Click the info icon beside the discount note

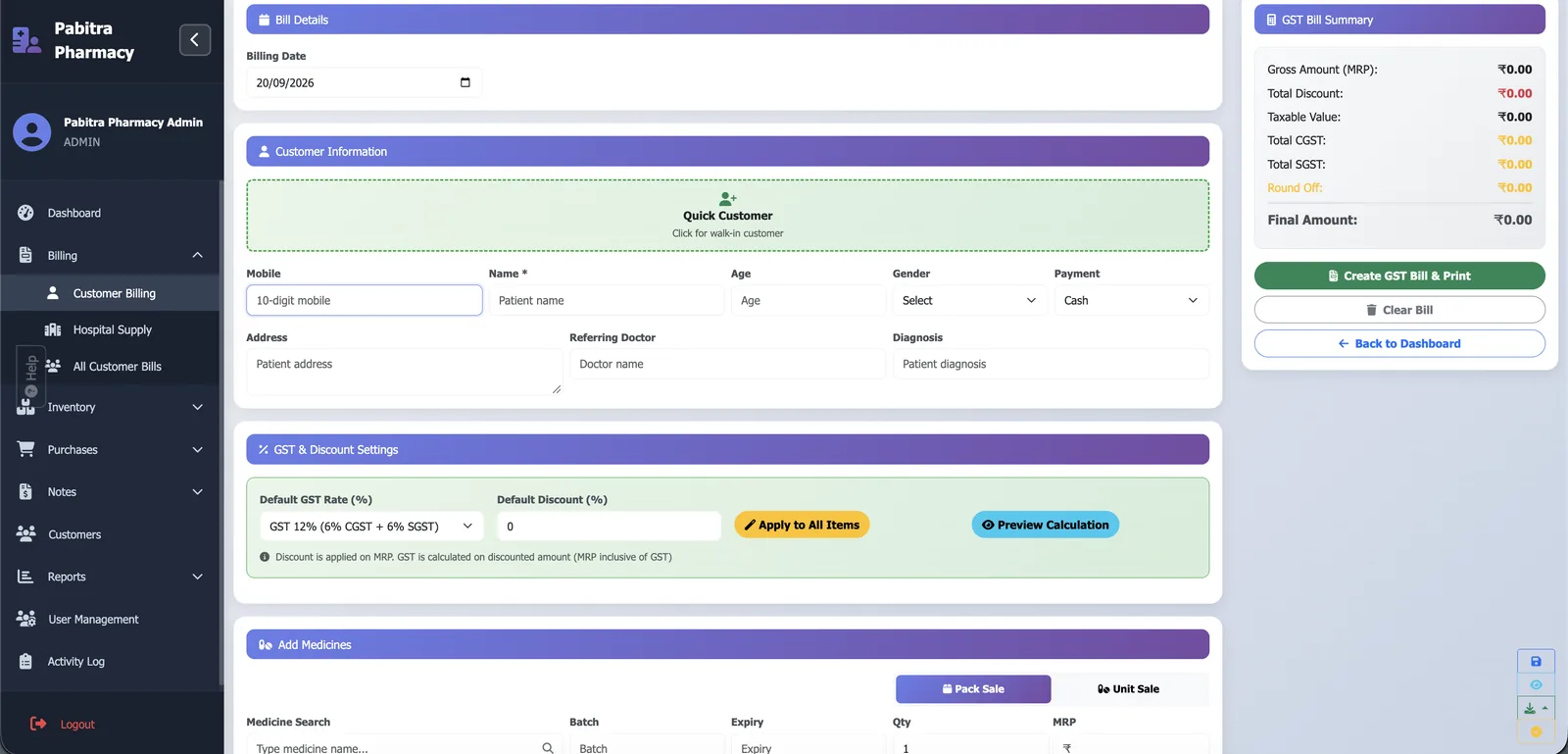tap(265, 557)
